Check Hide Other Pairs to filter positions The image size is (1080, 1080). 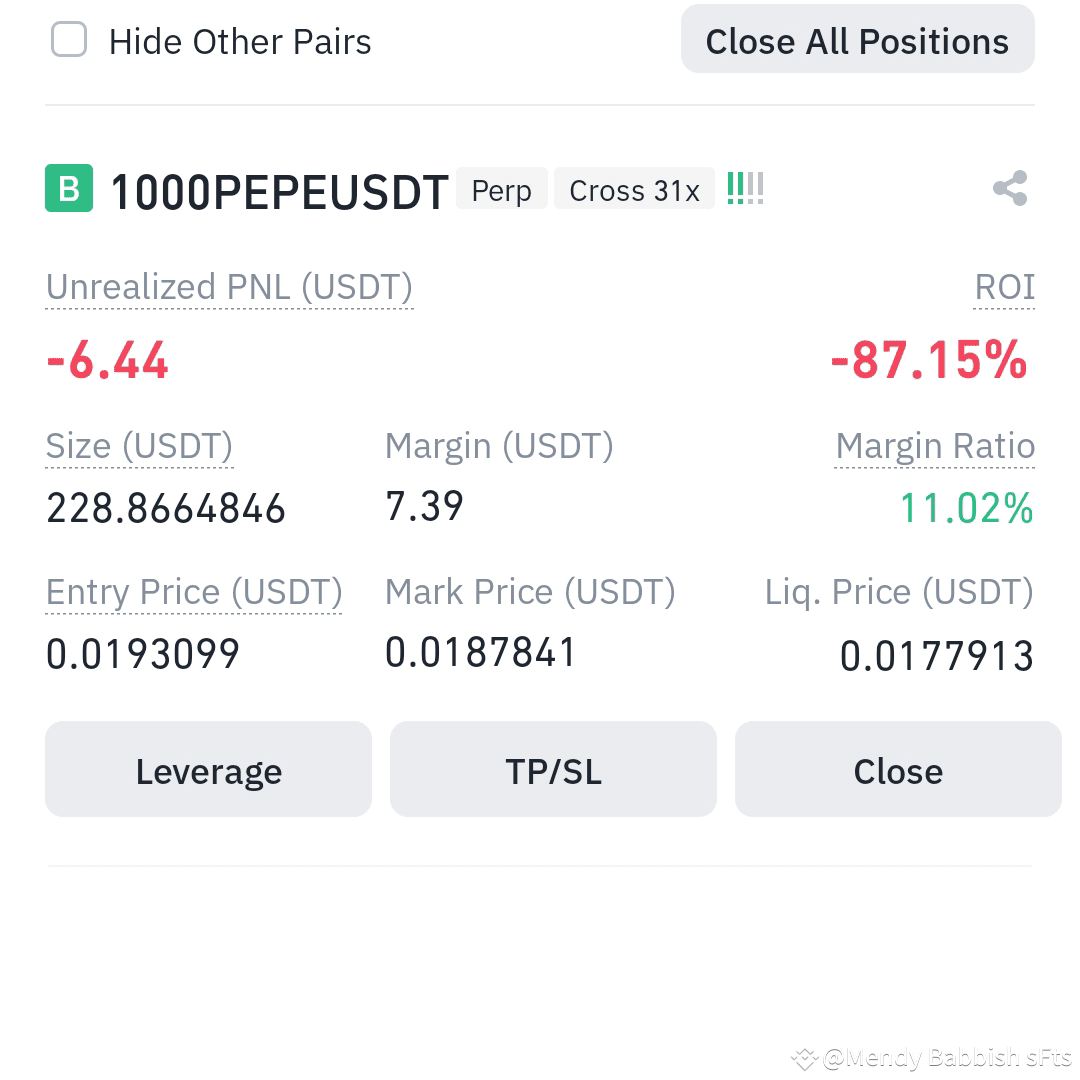tap(68, 40)
